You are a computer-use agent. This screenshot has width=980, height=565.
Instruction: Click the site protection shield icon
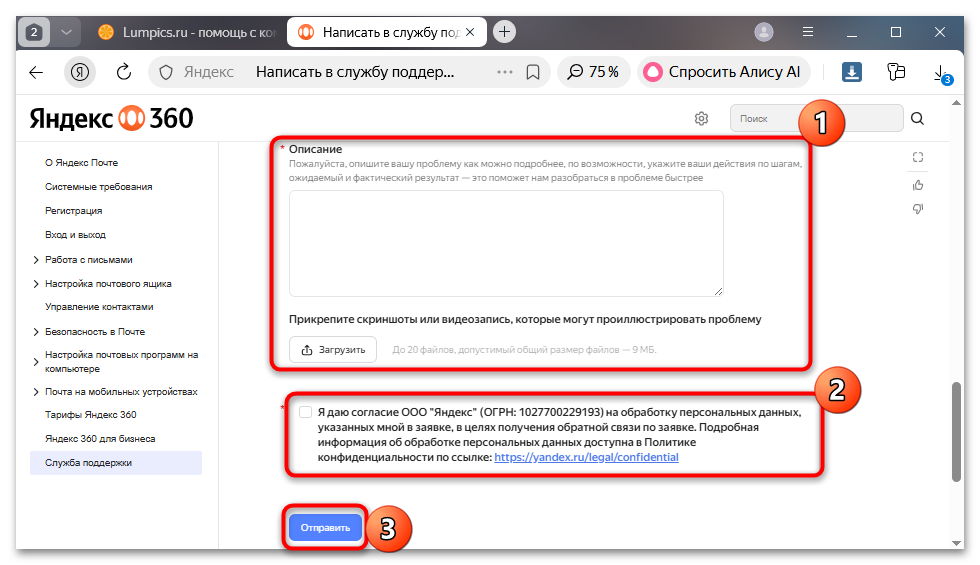tap(166, 72)
